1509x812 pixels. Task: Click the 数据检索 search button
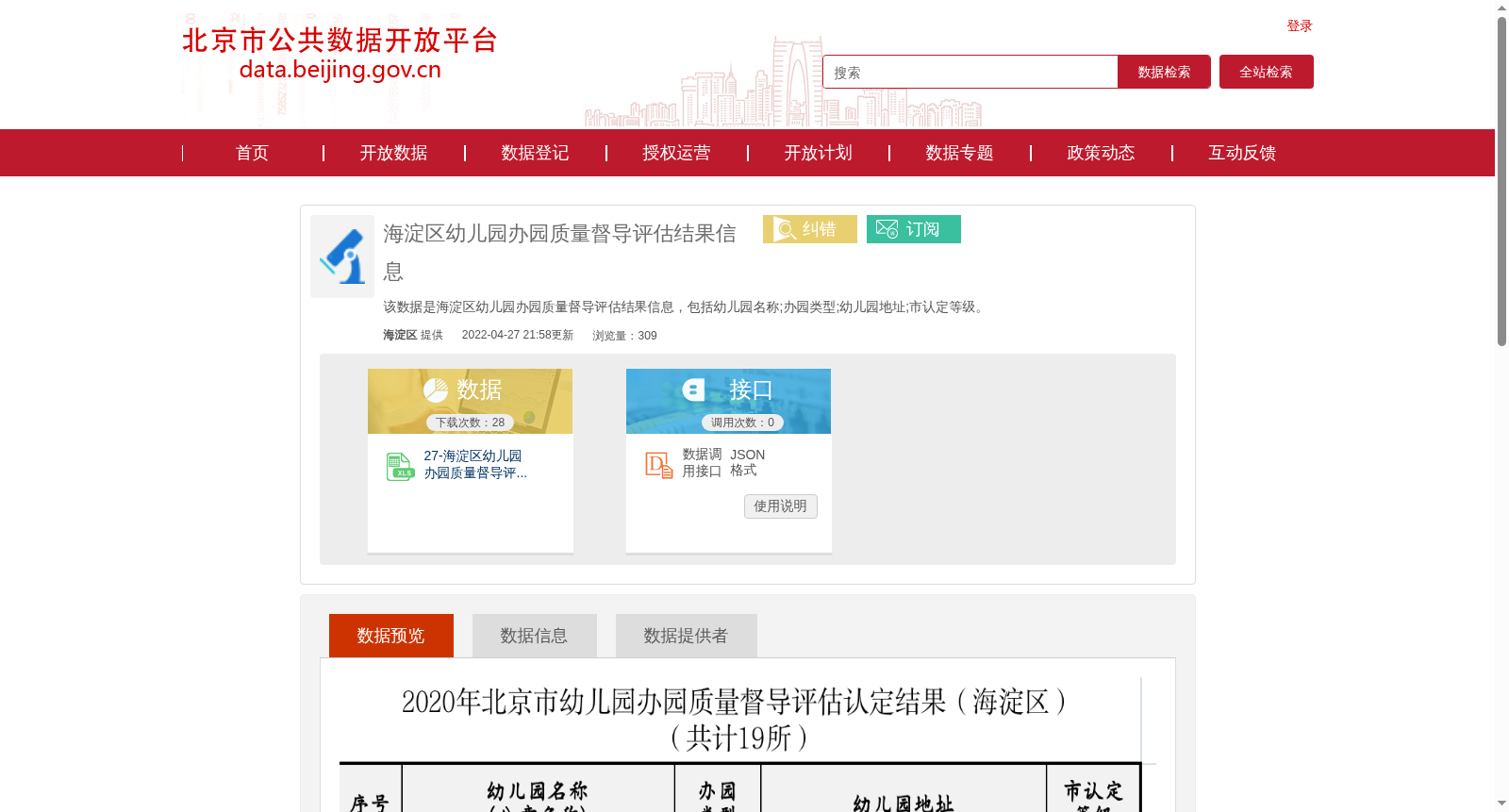tap(1164, 72)
